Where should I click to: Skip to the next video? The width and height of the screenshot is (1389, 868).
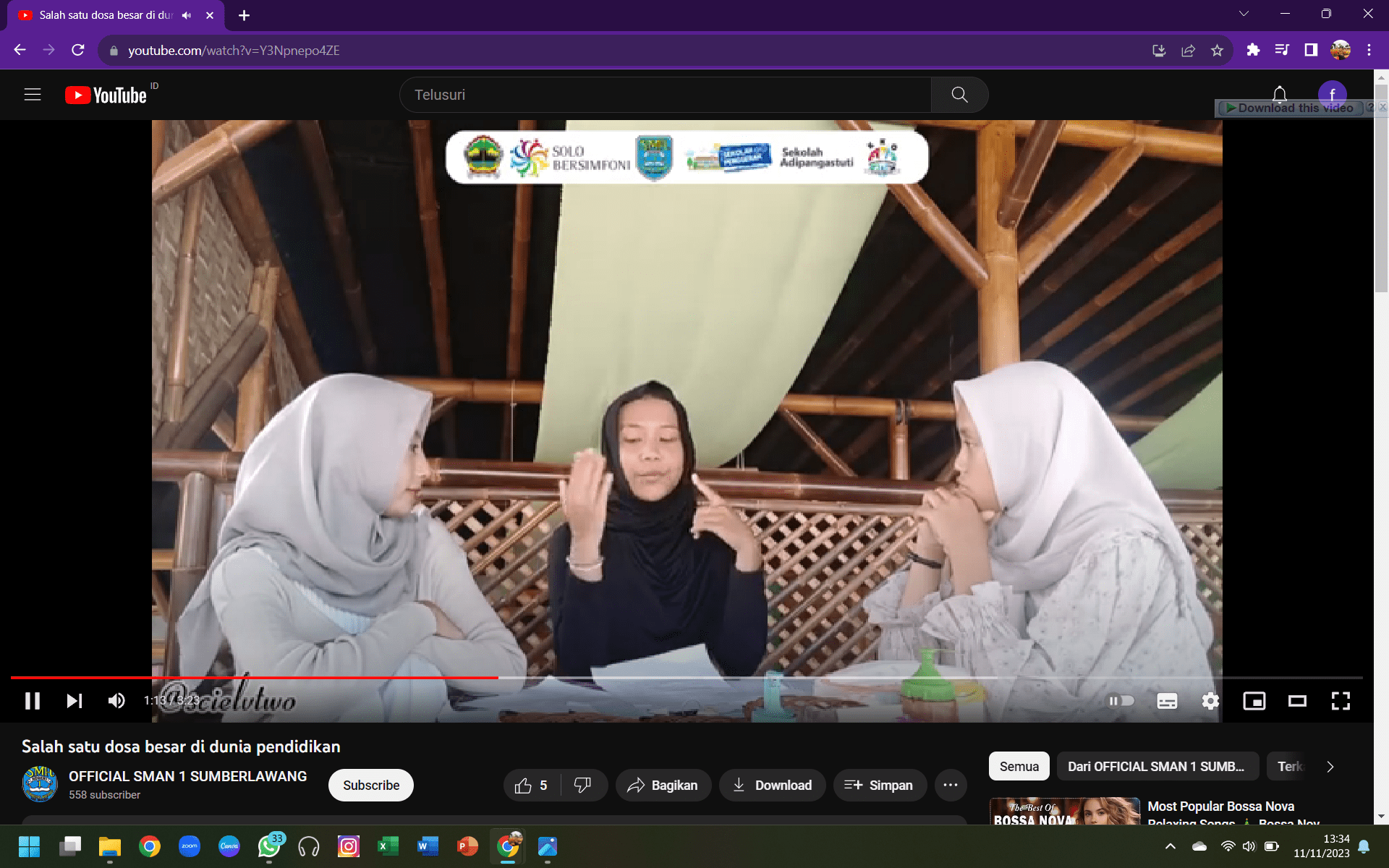[75, 700]
